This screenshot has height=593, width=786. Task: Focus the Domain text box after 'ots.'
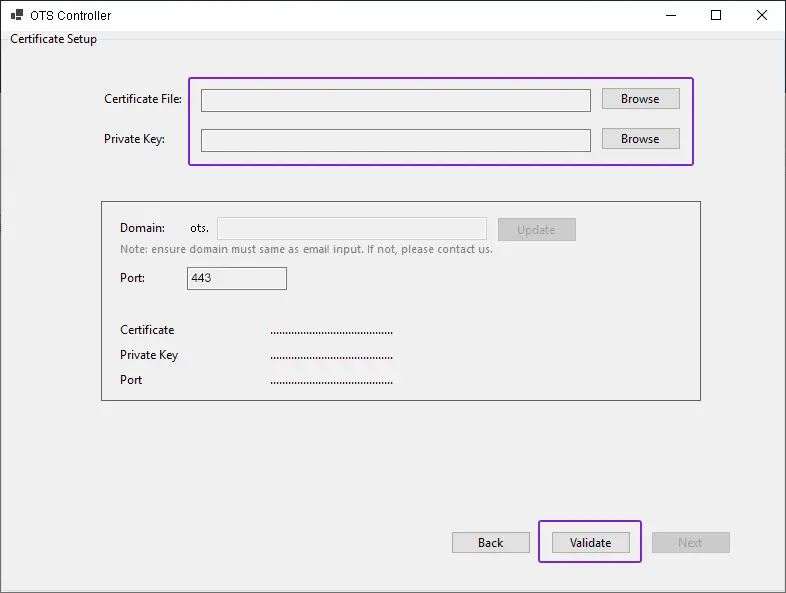(x=351, y=229)
